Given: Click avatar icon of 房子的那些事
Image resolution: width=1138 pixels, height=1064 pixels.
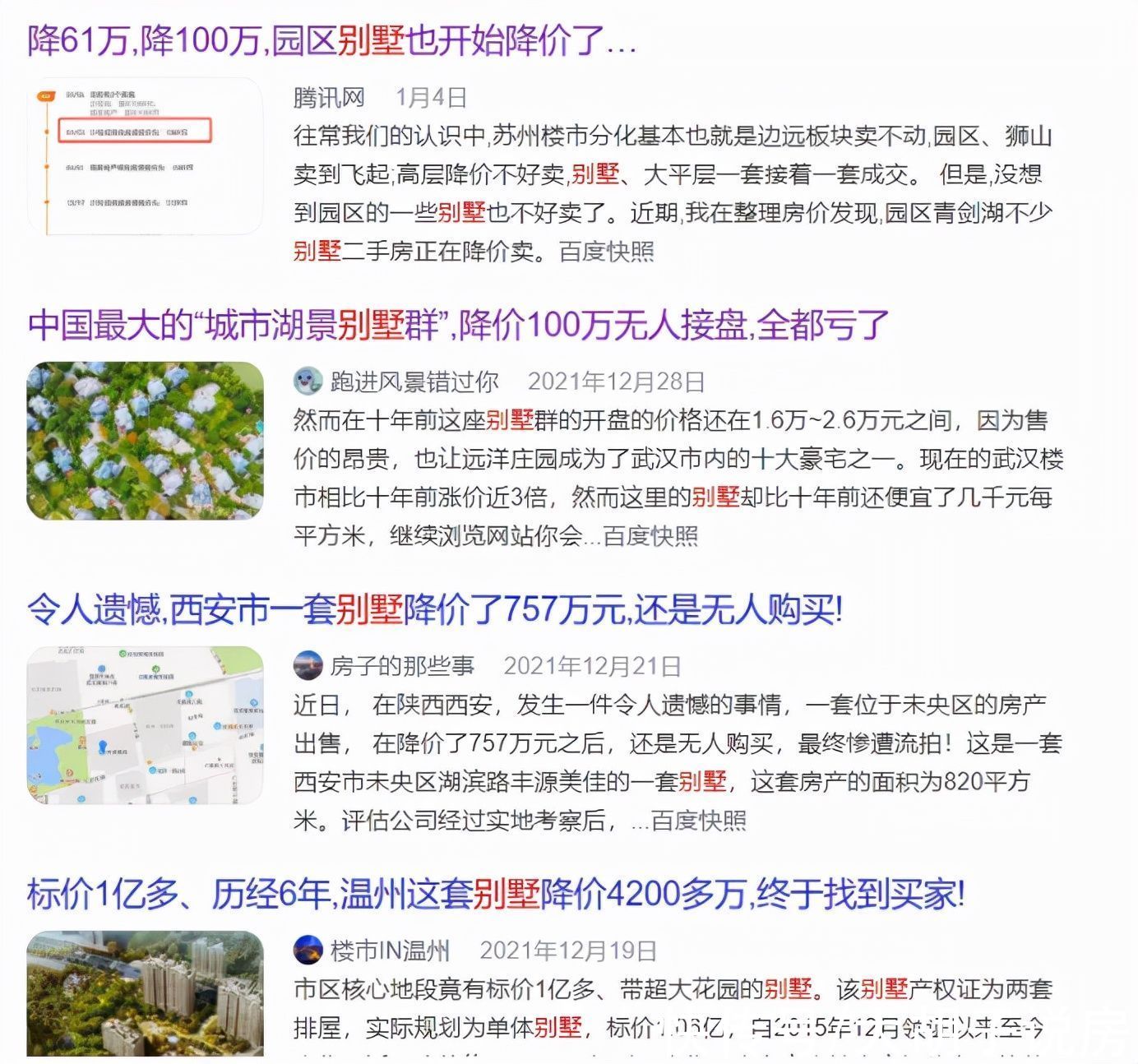Looking at the screenshot, I should [308, 666].
